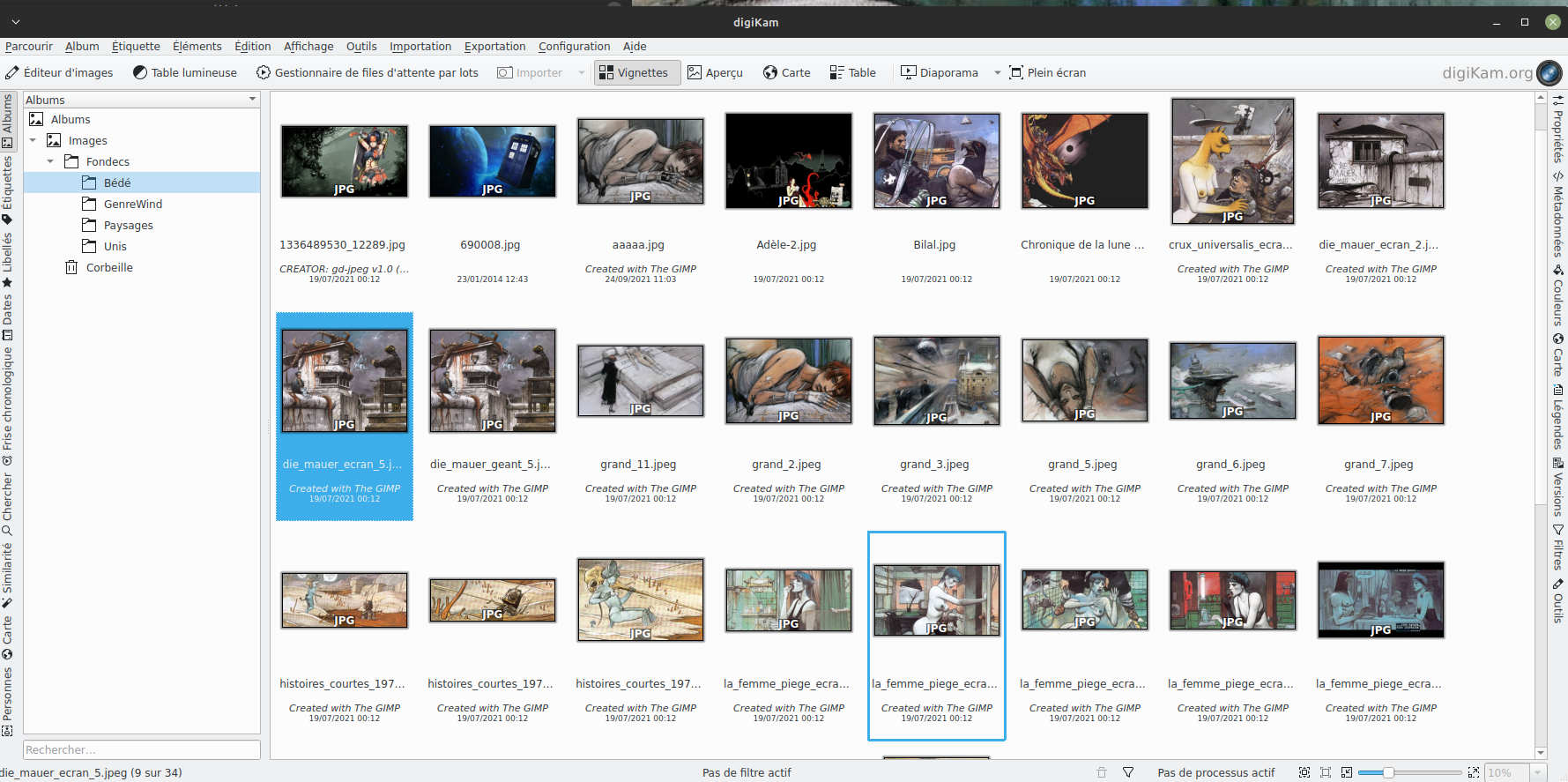Open the Couleurs right sidebar tab
The height and width of the screenshot is (782, 1568).
(x=1558, y=295)
